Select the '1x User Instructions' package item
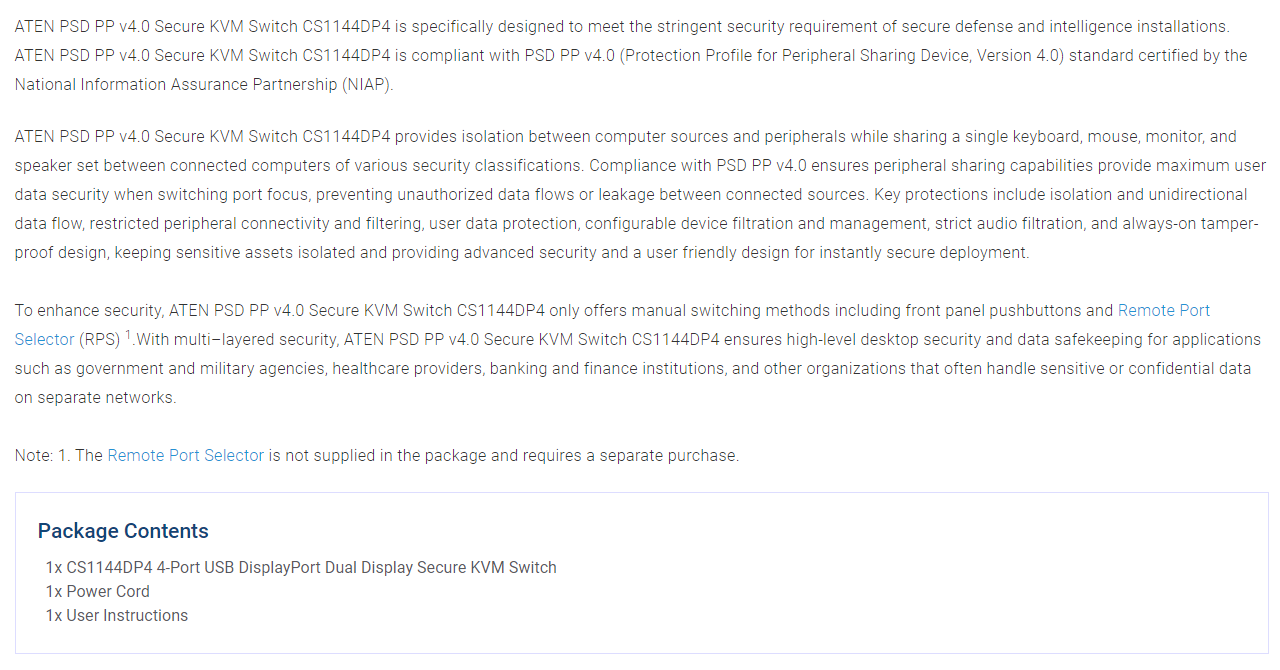 pos(117,616)
